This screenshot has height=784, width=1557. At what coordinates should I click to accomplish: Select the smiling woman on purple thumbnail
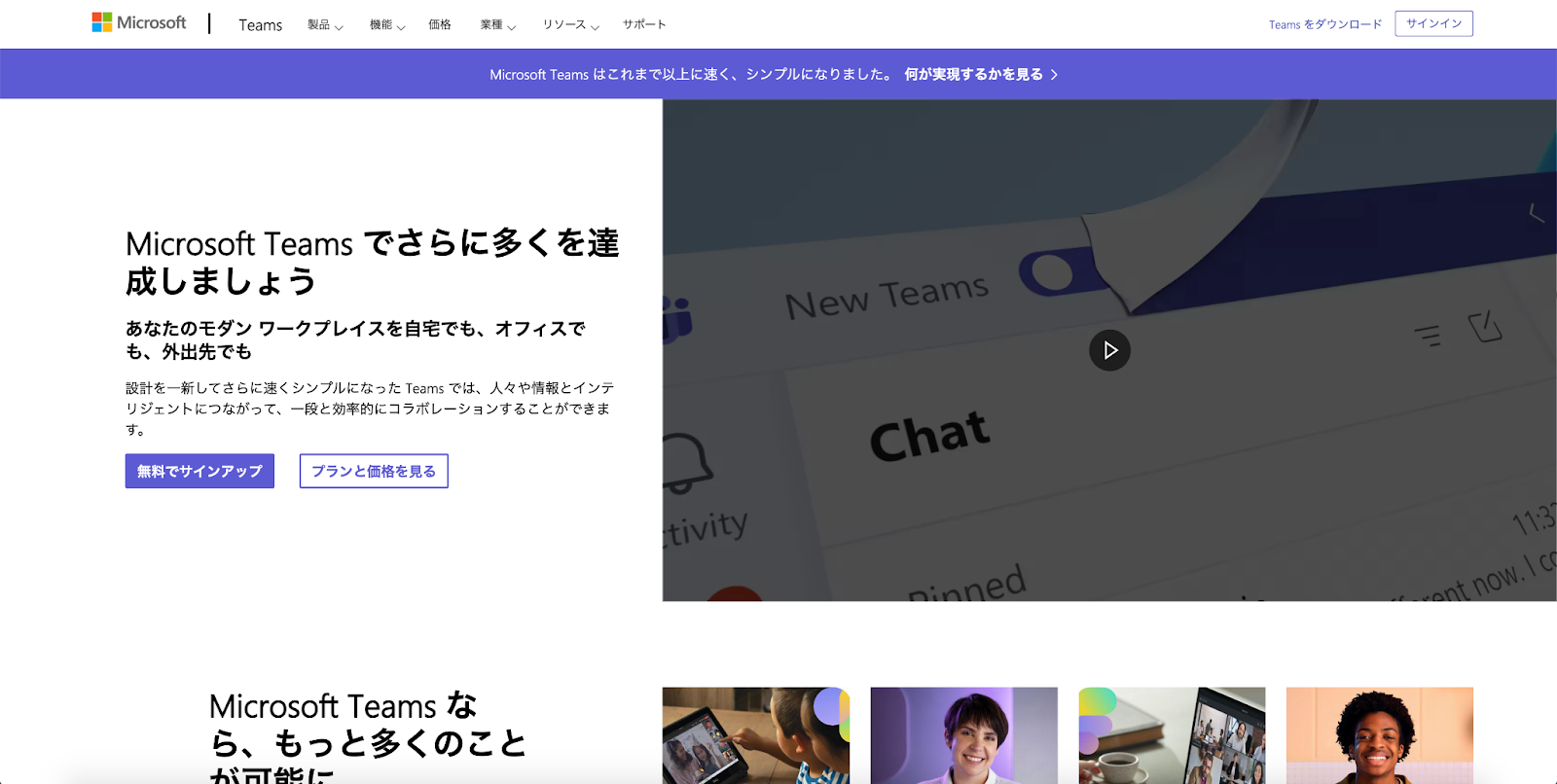[x=963, y=735]
